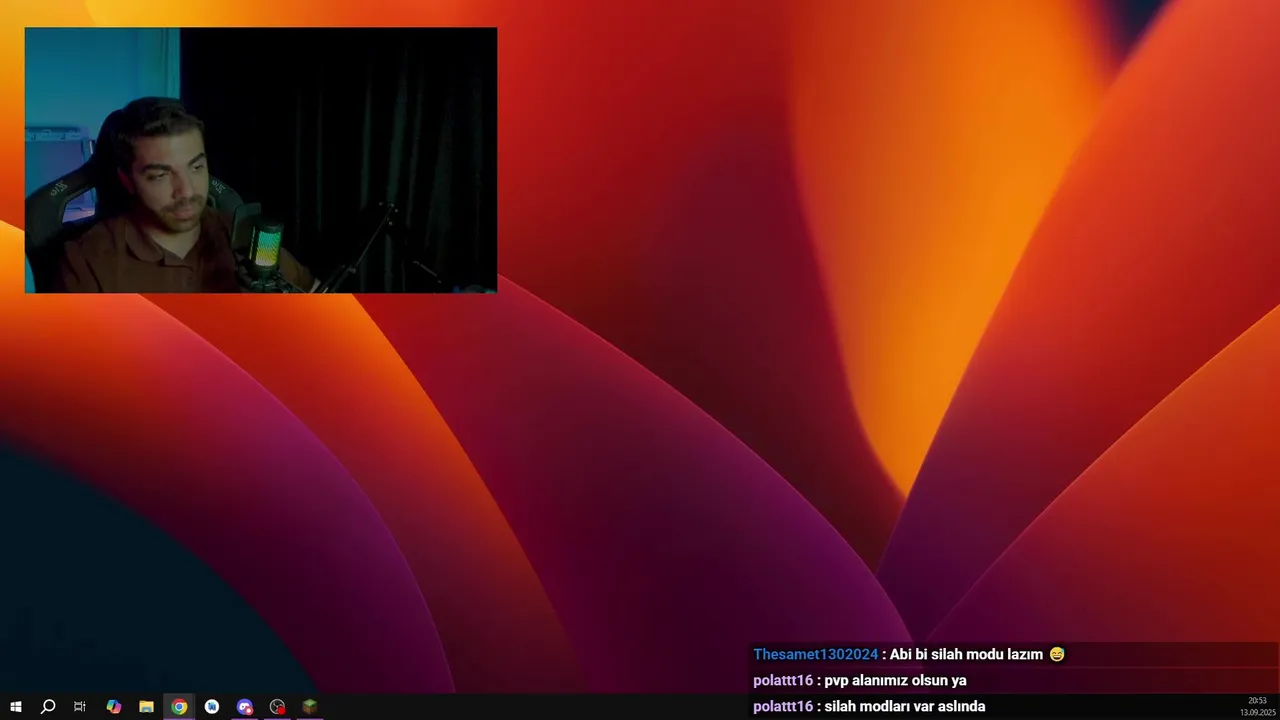
Task: Click chat message "Abi bi silah modu lazım"
Action: (x=966, y=654)
